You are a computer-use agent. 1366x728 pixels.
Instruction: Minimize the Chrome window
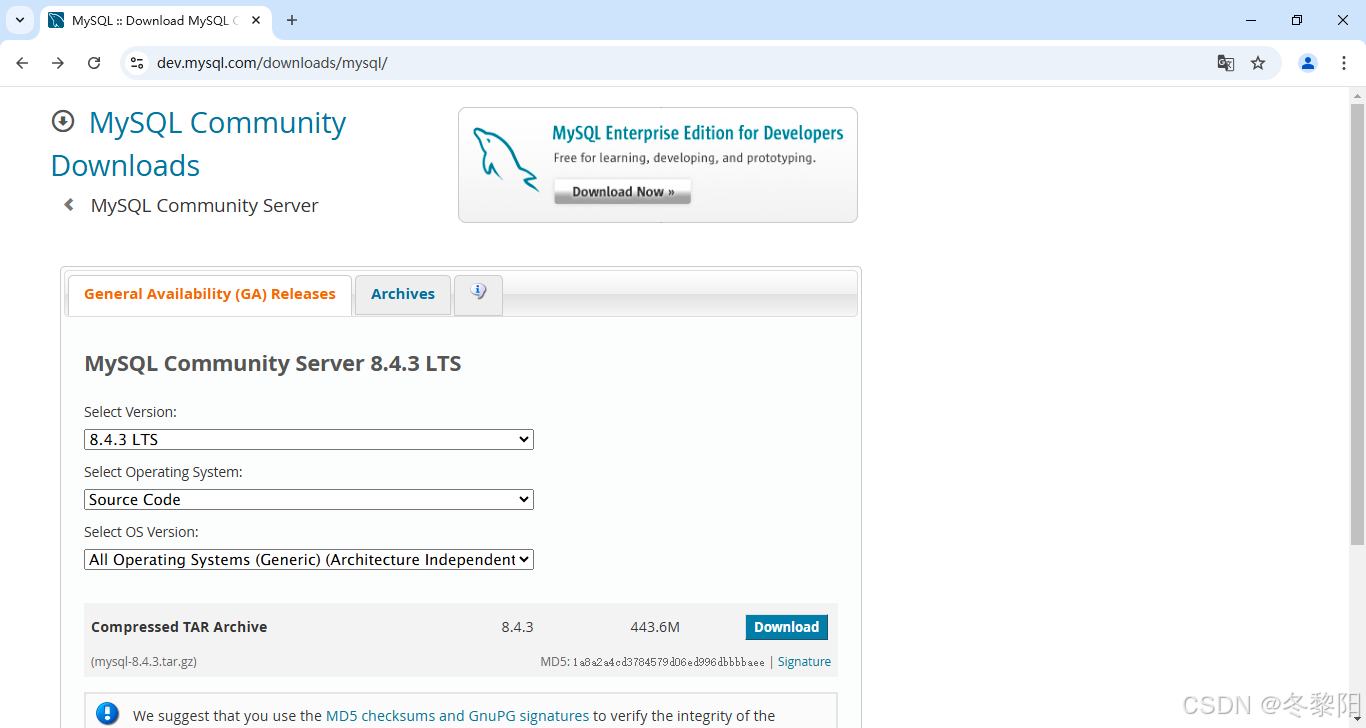(1251, 20)
